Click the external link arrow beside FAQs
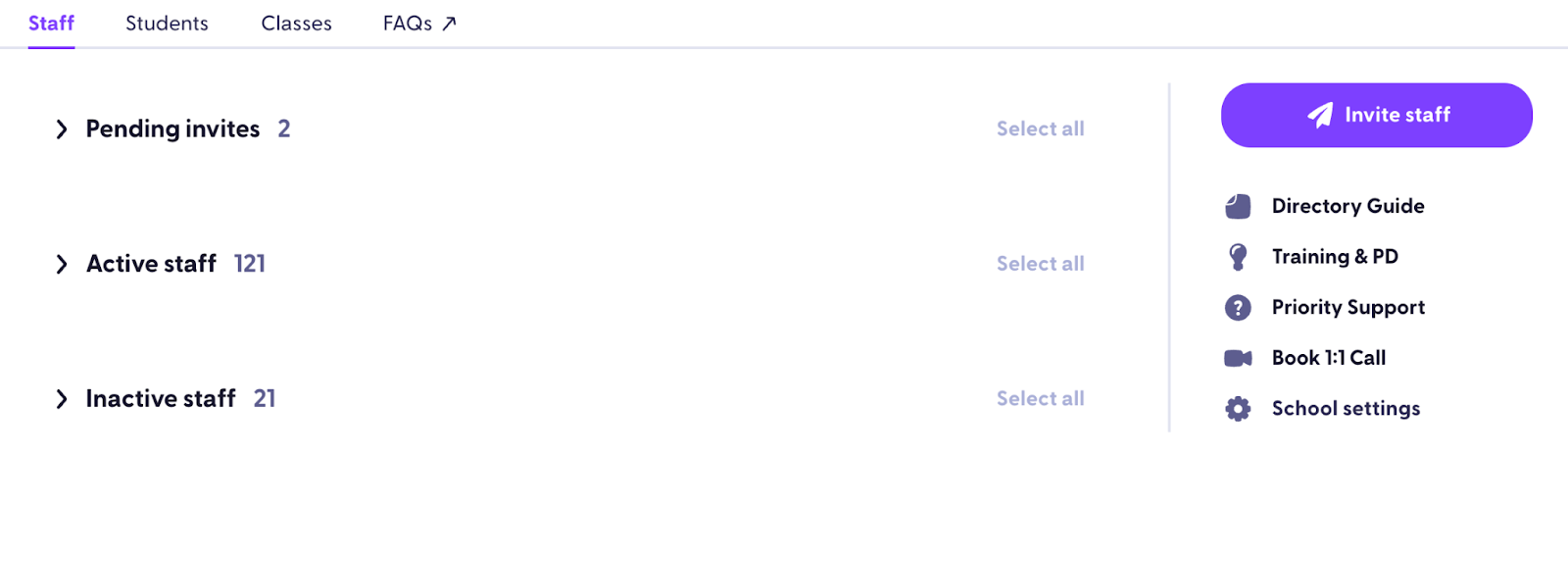 click(x=449, y=24)
